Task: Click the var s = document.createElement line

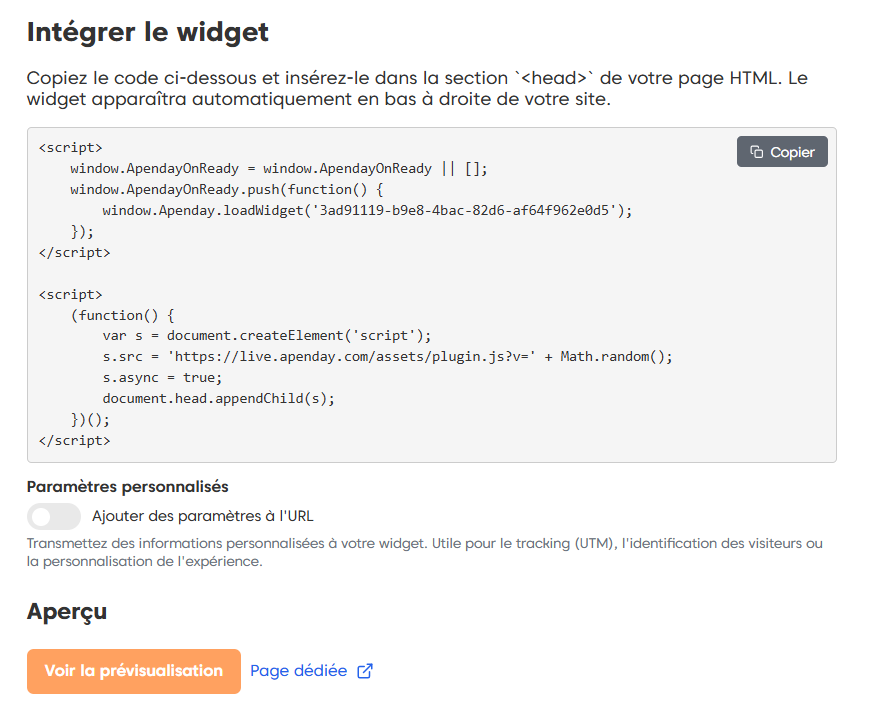Action: coord(266,335)
